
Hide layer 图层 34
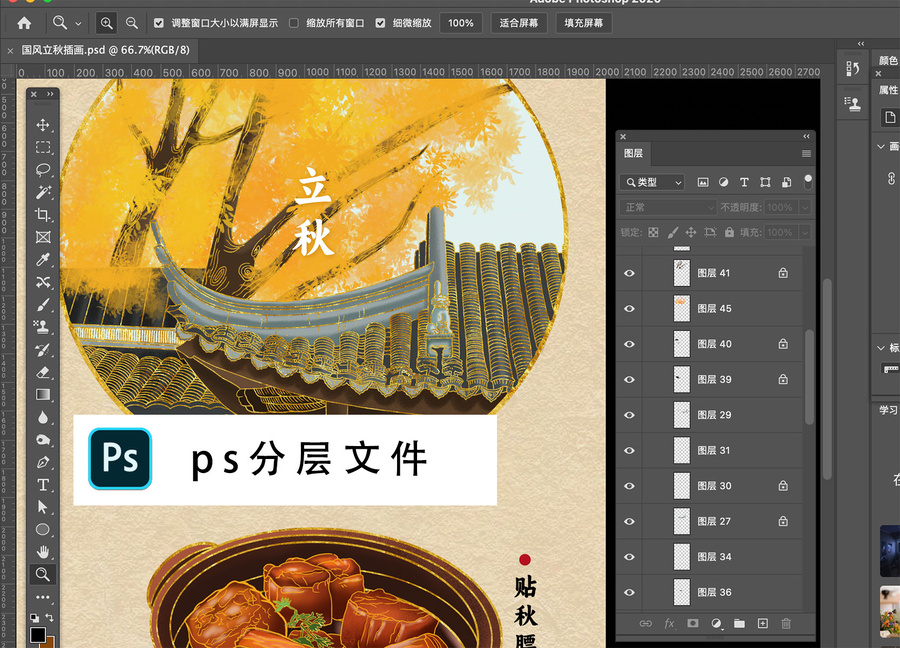pos(630,557)
